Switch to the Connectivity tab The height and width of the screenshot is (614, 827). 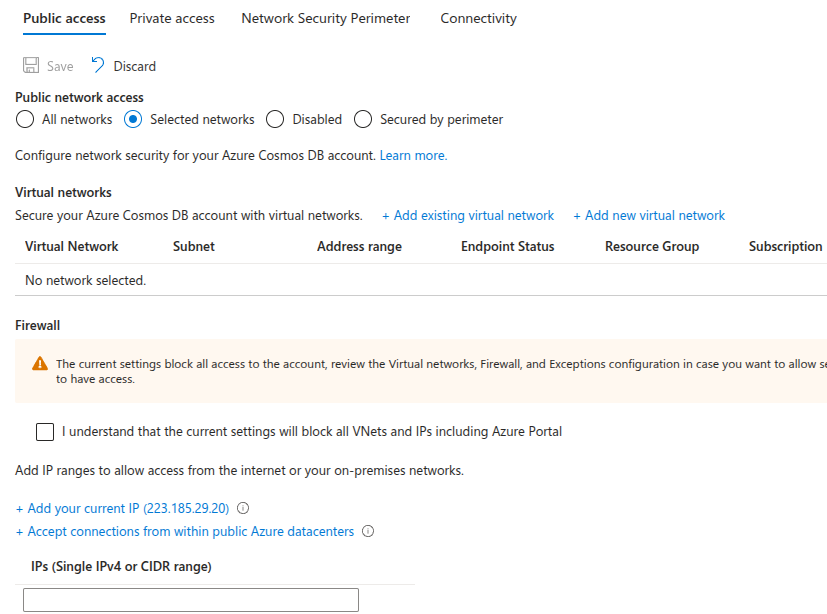pyautogui.click(x=477, y=18)
